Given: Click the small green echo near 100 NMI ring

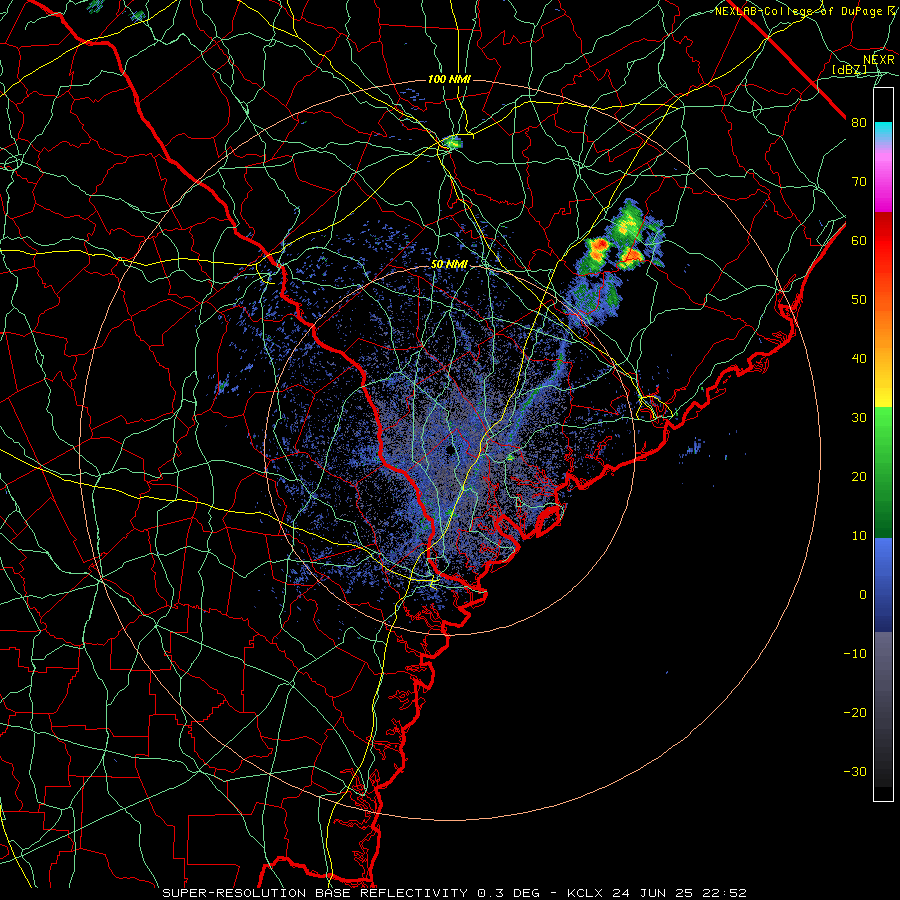Looking at the screenshot, I should tap(453, 142).
